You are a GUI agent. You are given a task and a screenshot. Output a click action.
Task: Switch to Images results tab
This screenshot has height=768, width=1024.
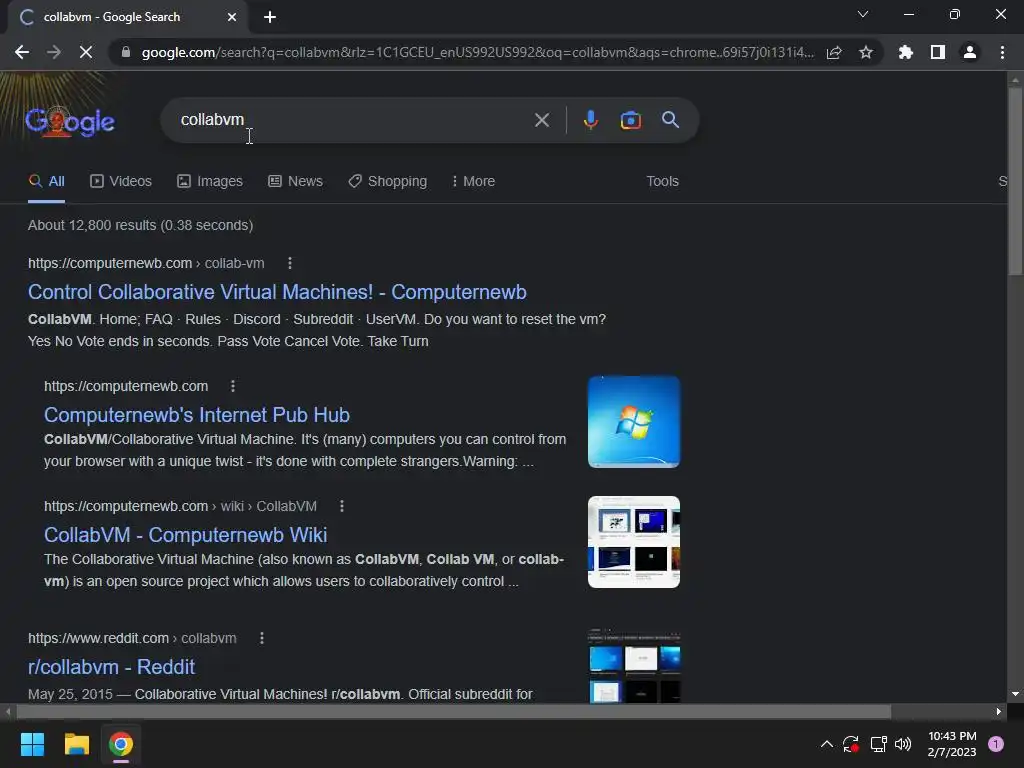tap(210, 182)
